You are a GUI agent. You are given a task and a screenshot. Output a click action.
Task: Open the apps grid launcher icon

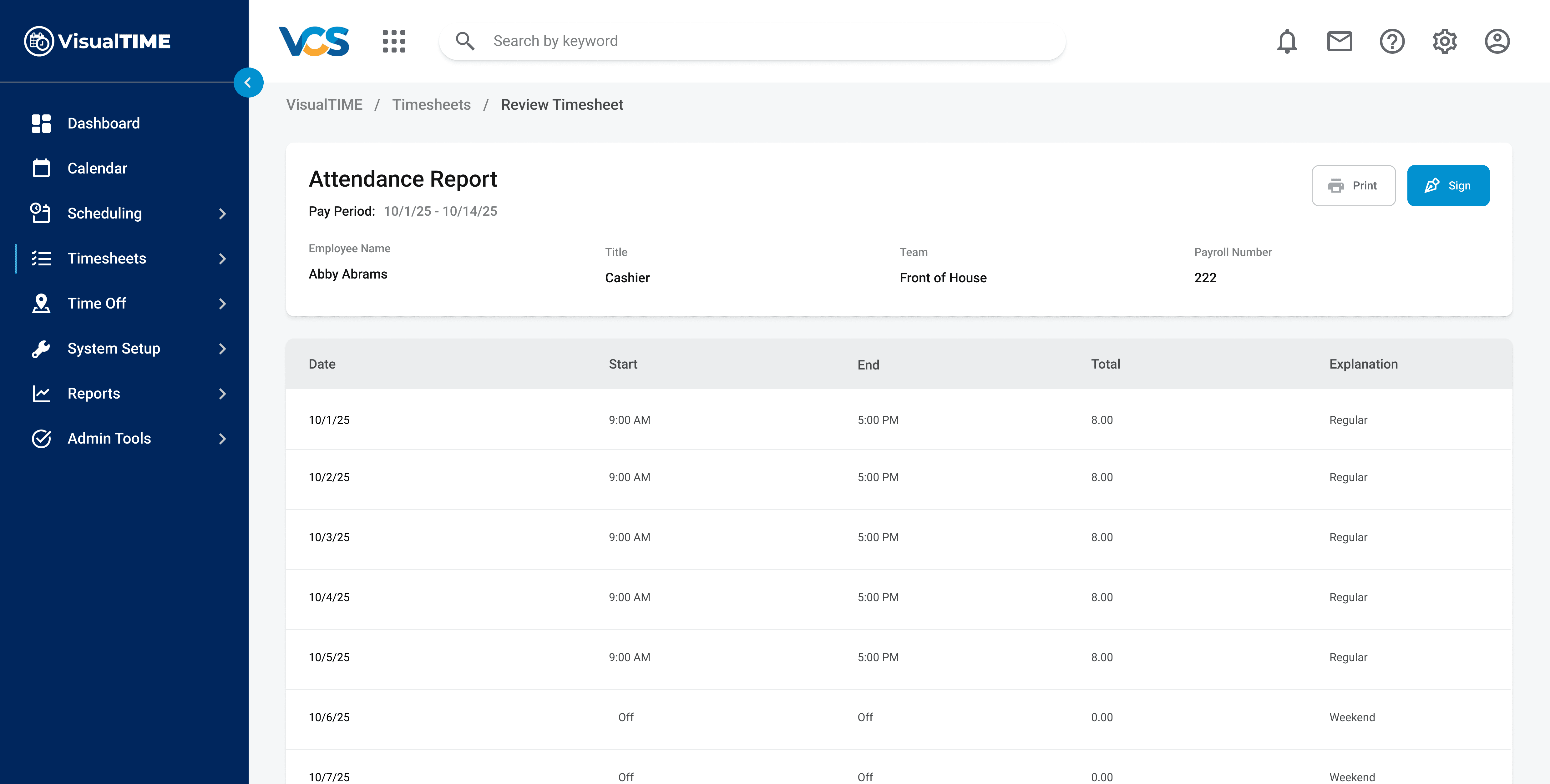pos(394,41)
